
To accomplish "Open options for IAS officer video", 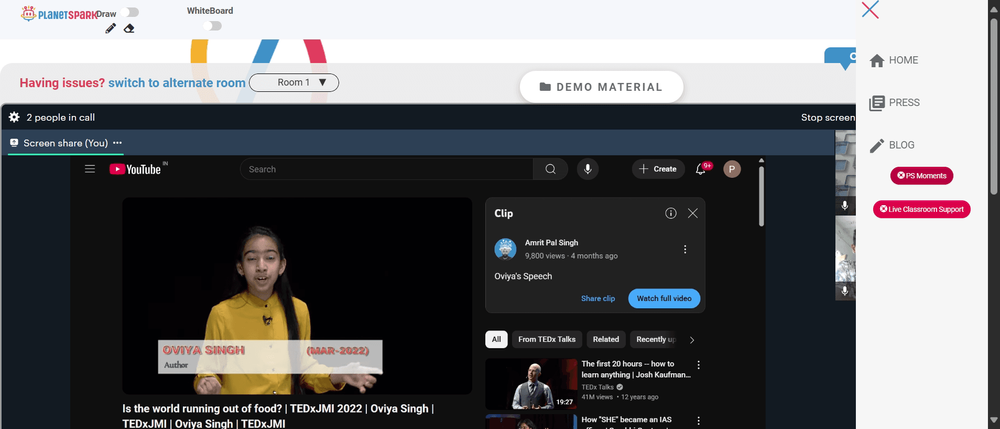I will point(698,421).
